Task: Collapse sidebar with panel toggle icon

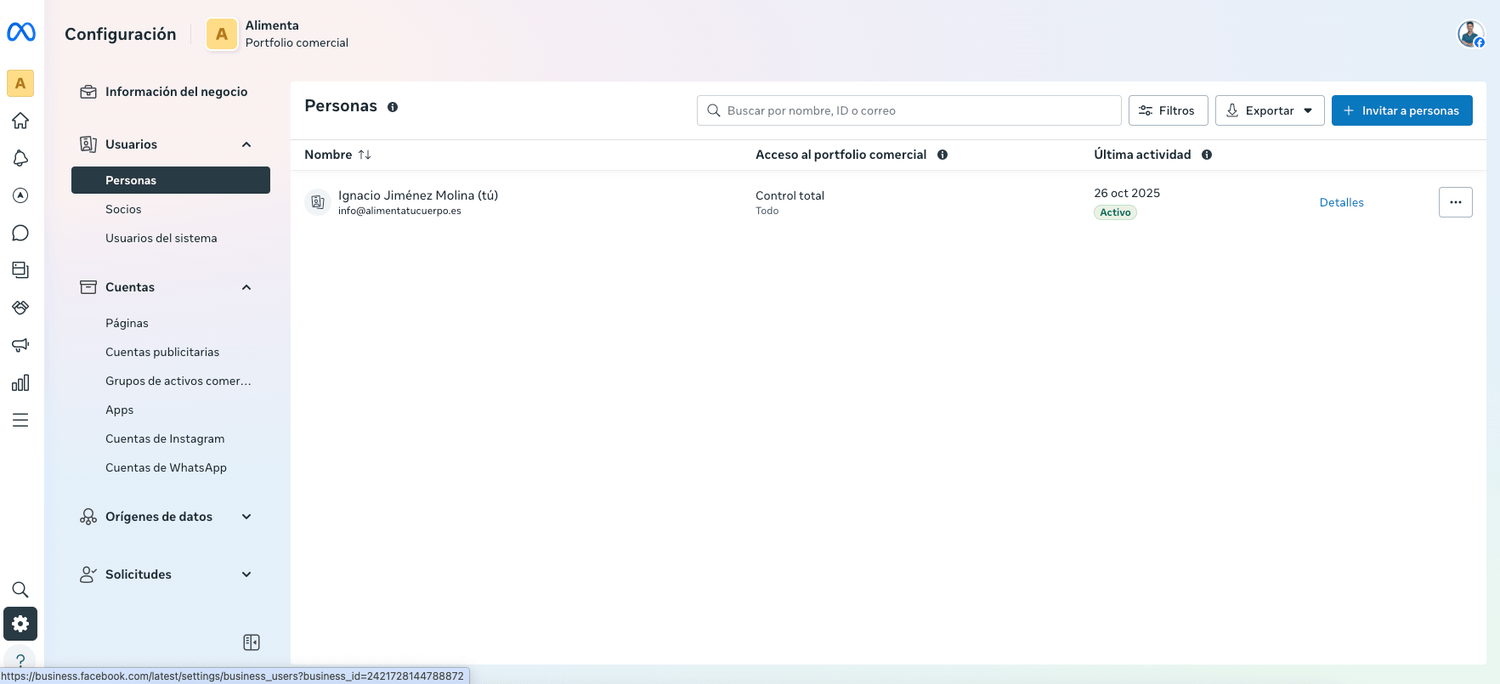Action: pos(252,642)
